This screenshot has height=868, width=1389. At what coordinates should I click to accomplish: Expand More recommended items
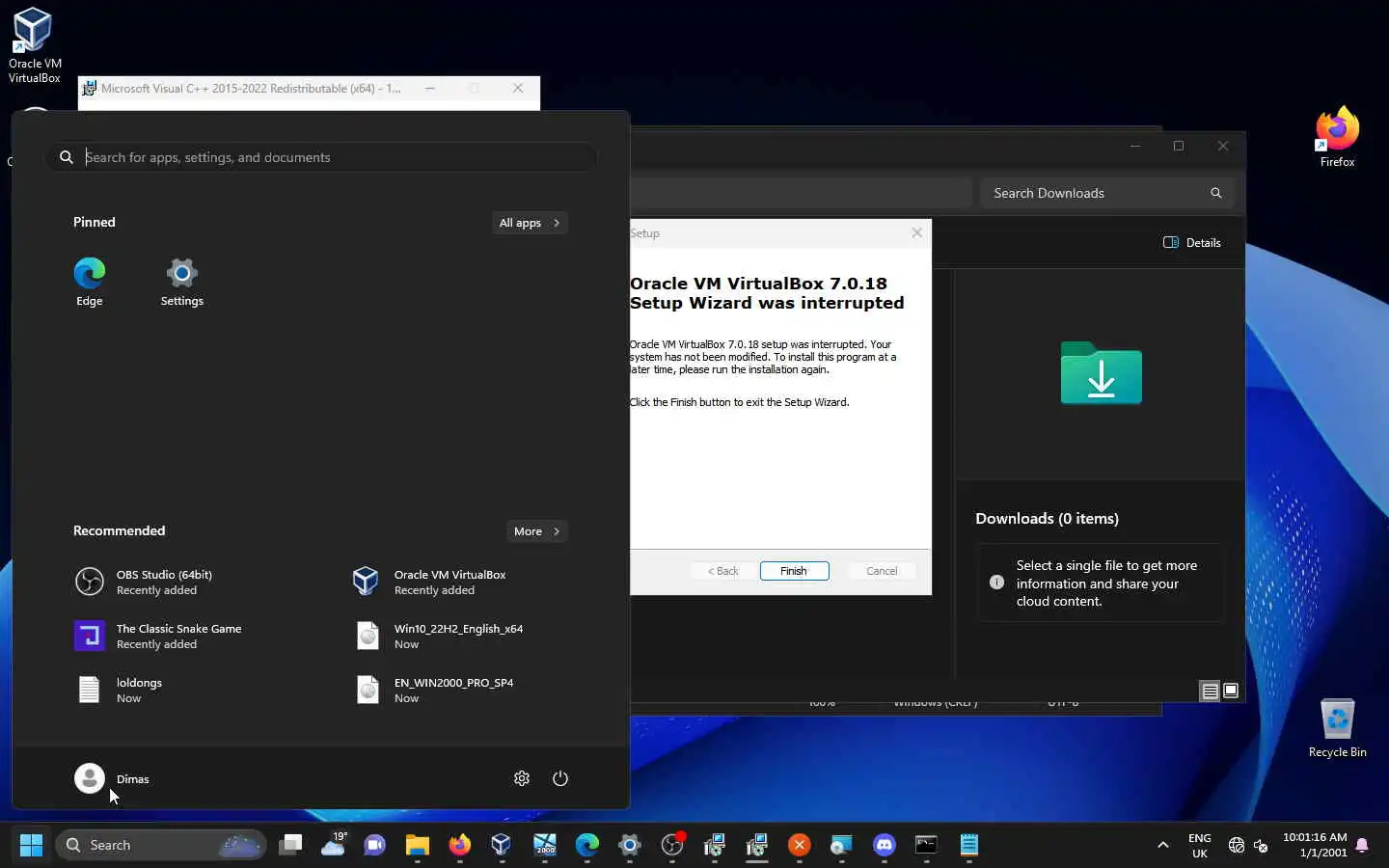click(537, 531)
